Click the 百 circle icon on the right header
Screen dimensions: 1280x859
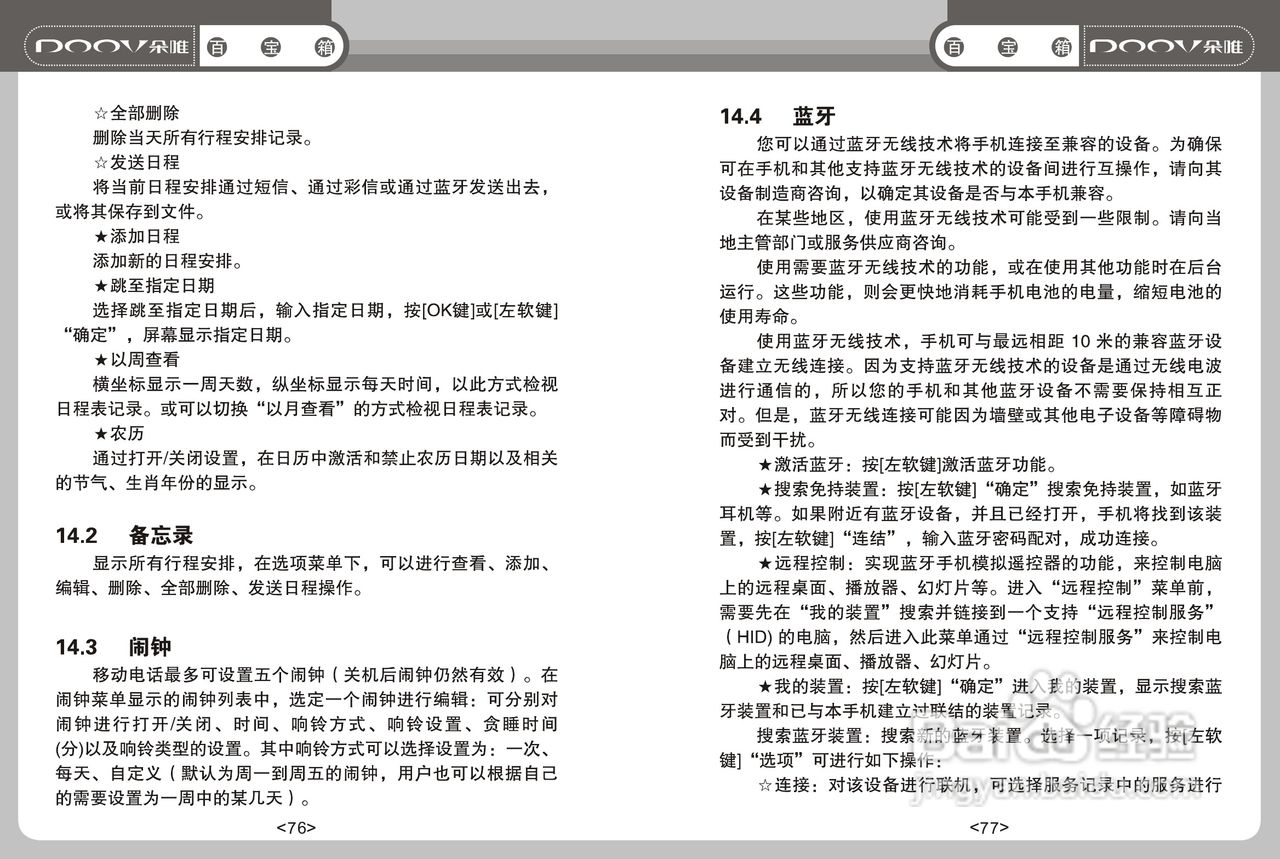[953, 46]
